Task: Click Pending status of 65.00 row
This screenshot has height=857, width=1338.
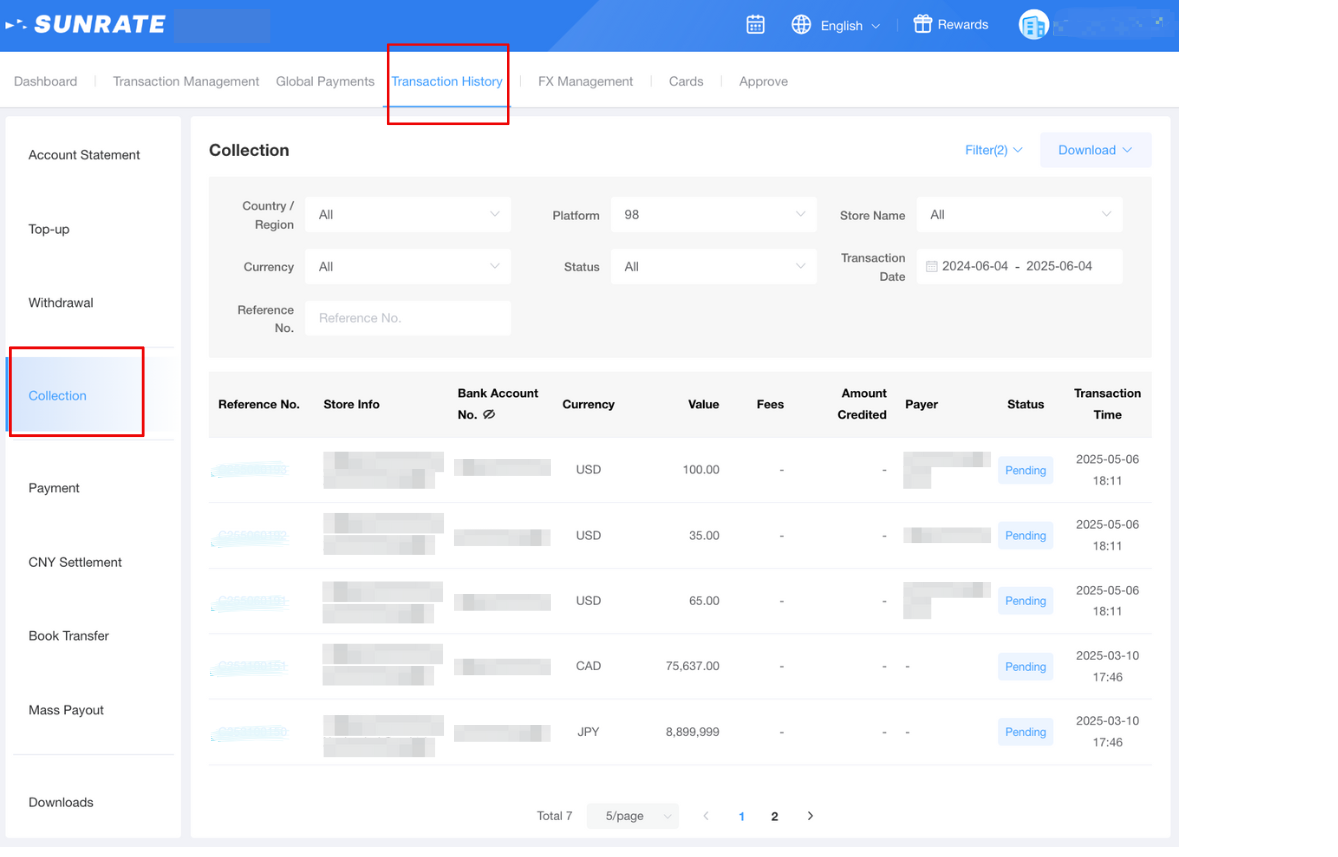Action: click(x=1025, y=601)
